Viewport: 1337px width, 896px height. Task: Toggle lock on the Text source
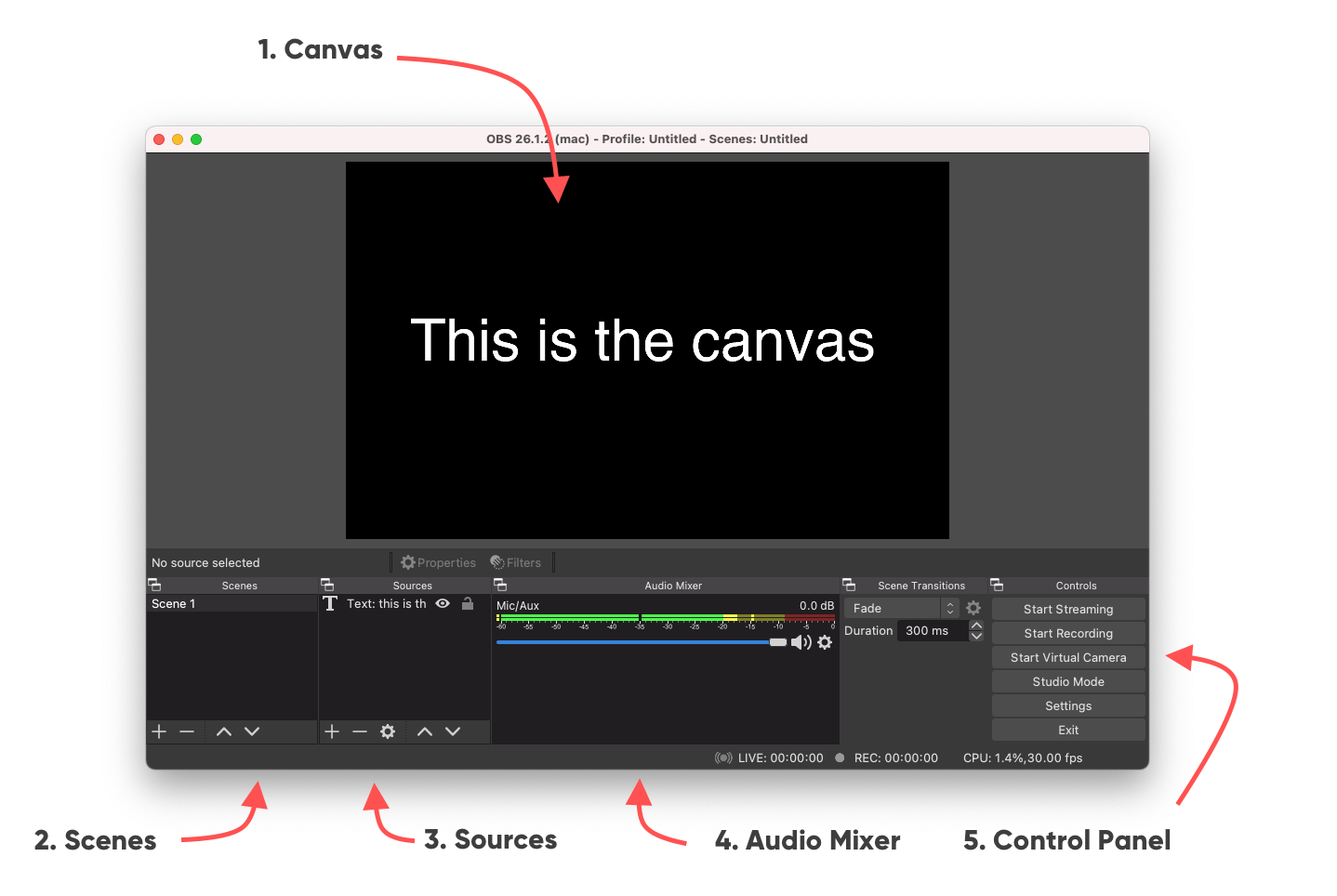pos(468,603)
